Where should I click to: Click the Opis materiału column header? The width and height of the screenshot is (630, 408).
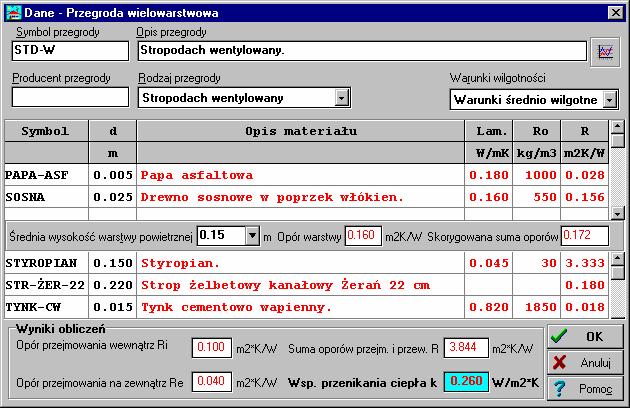(x=301, y=131)
